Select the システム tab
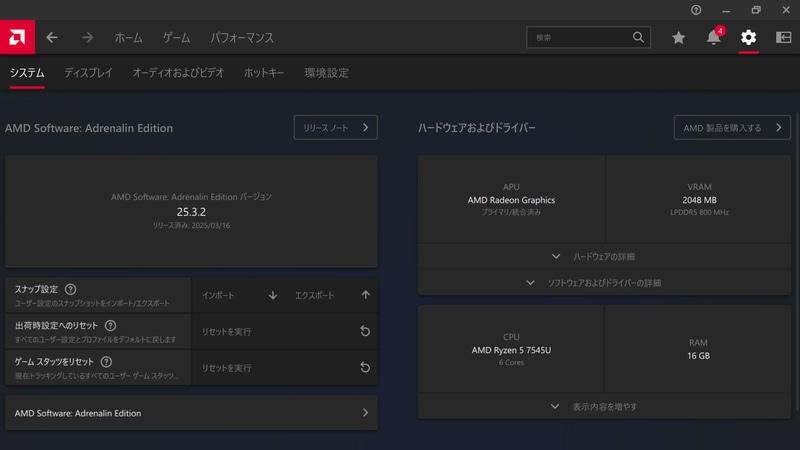800x450 pixels. 27,73
